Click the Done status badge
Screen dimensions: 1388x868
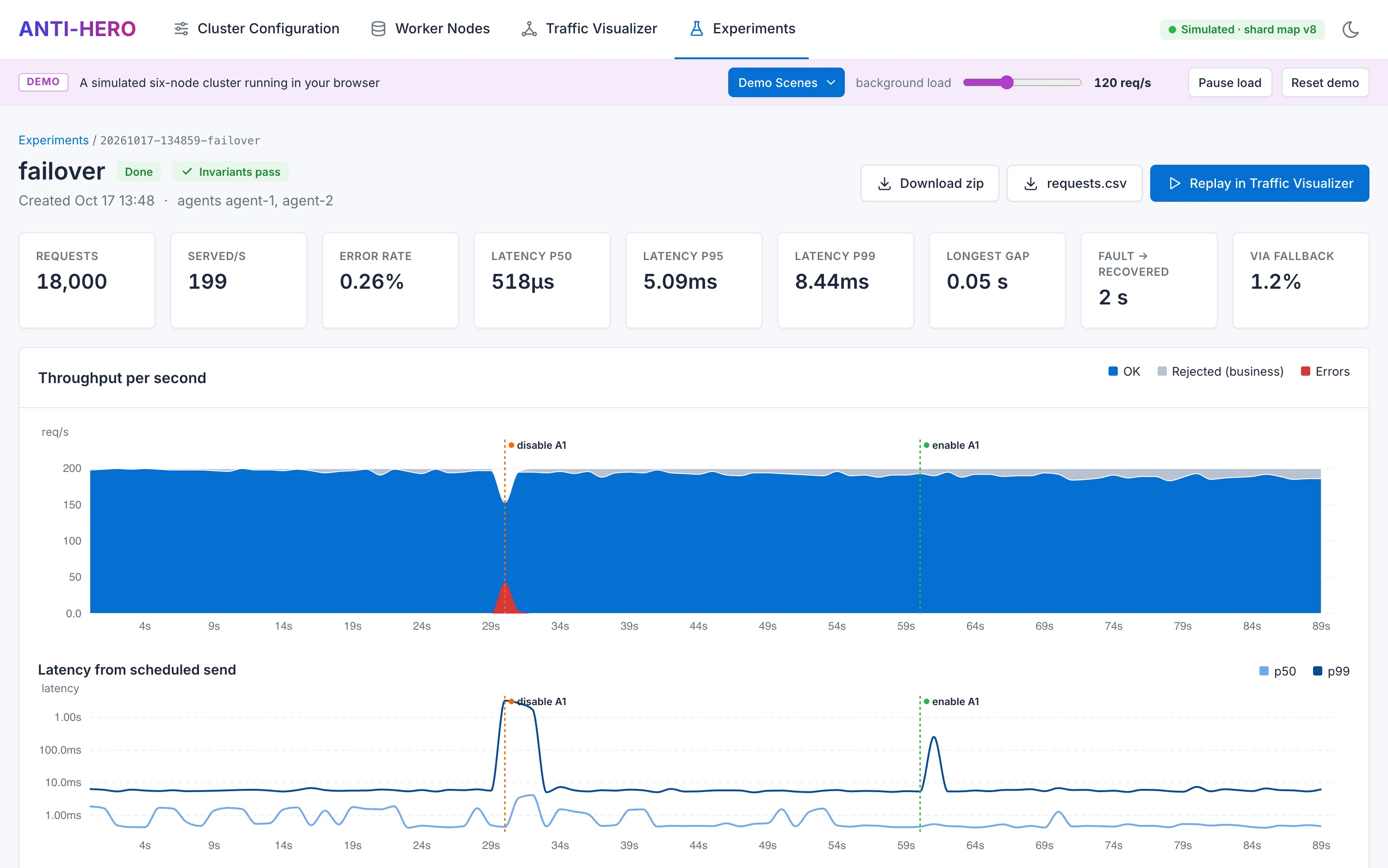(138, 172)
